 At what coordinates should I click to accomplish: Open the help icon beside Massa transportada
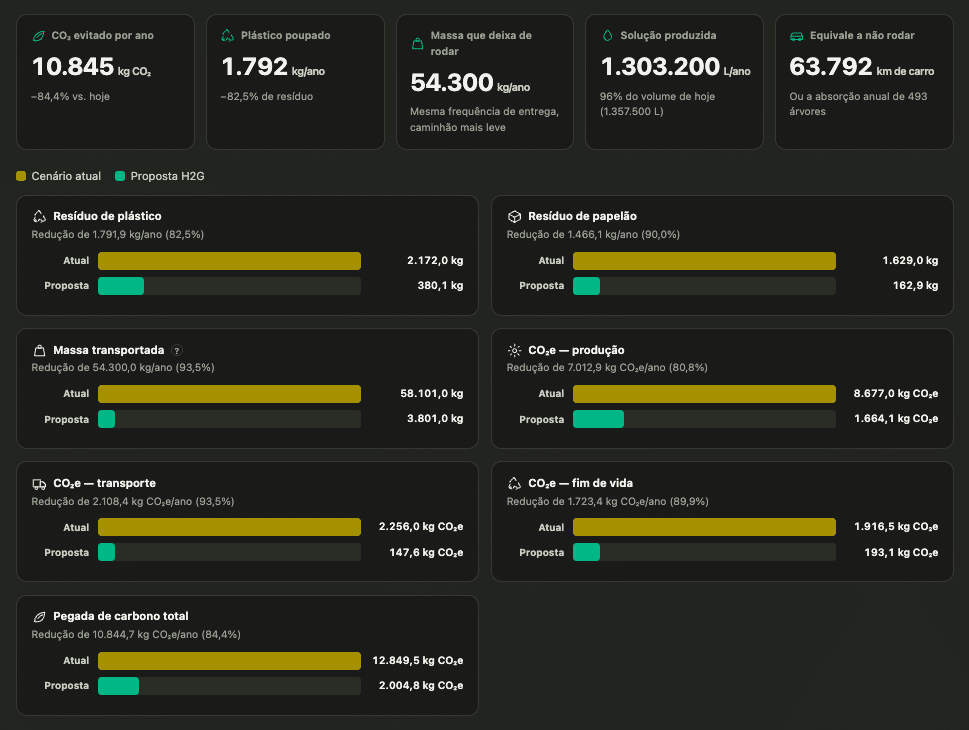[177, 350]
